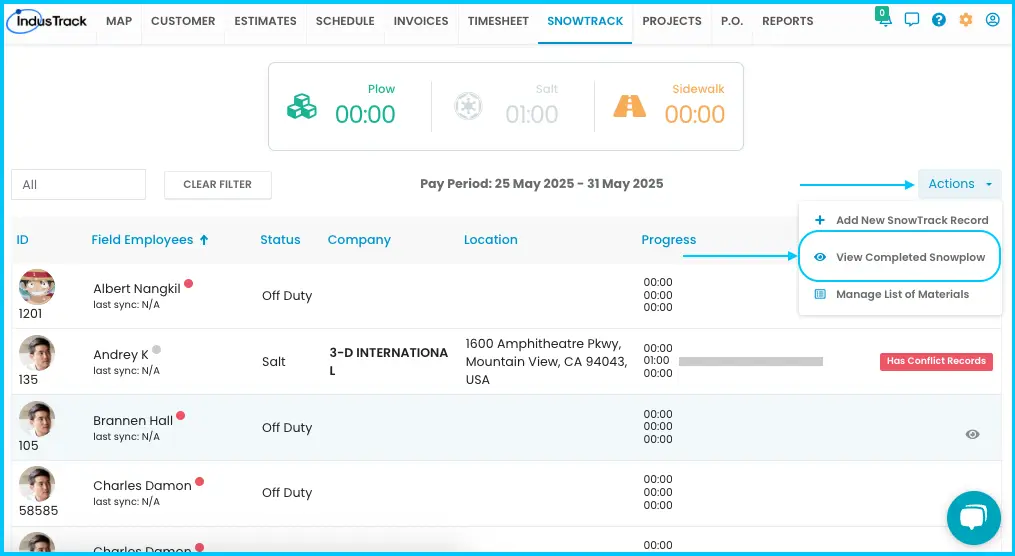Image resolution: width=1015 pixels, height=556 pixels.
Task: Click the Has Conflict Records badge
Action: click(x=936, y=361)
